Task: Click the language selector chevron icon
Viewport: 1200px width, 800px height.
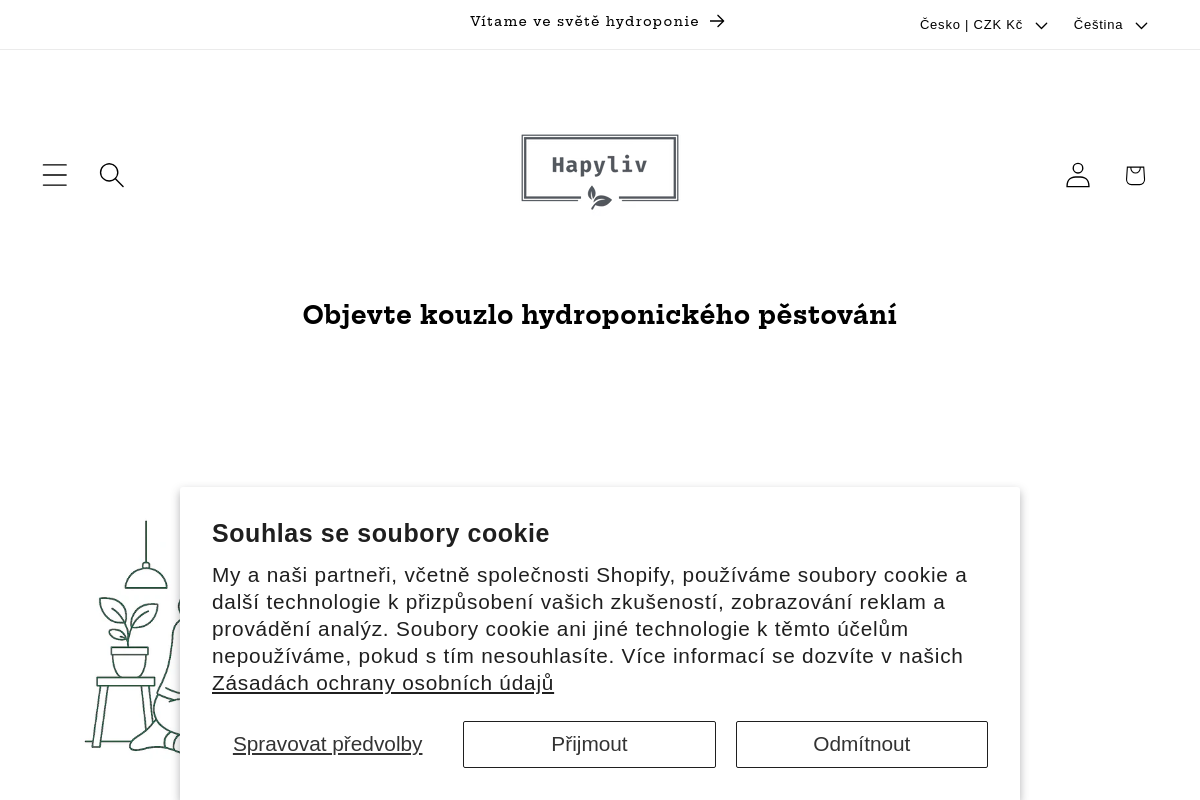Action: click(x=1141, y=25)
